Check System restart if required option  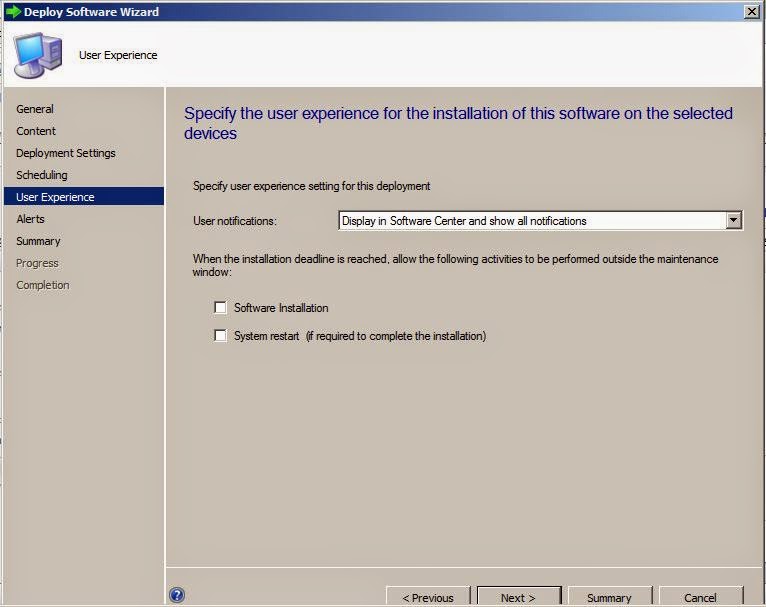[220, 336]
